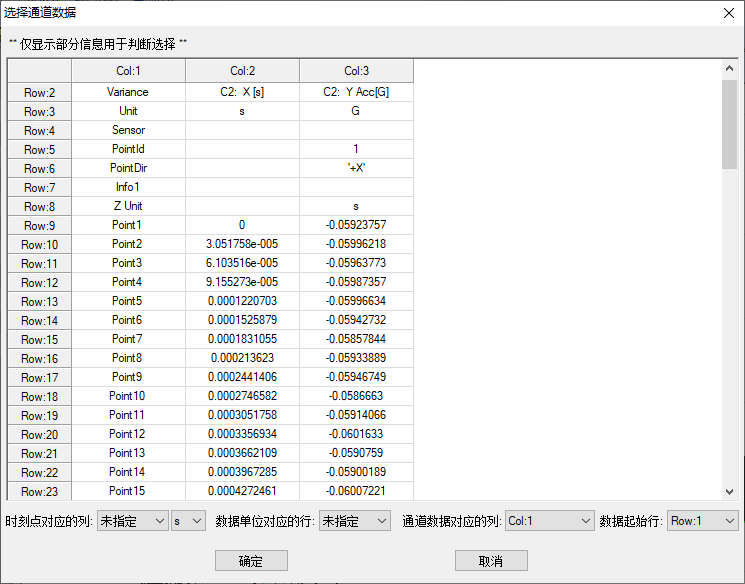
Task: Click the vertical scrollbar thumb
Action: 729,124
